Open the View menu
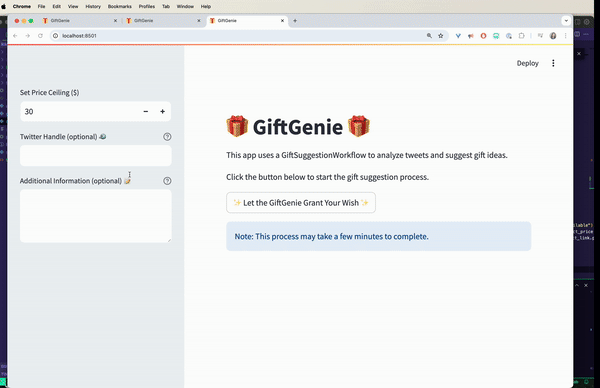The width and height of the screenshot is (600, 388). point(73,7)
